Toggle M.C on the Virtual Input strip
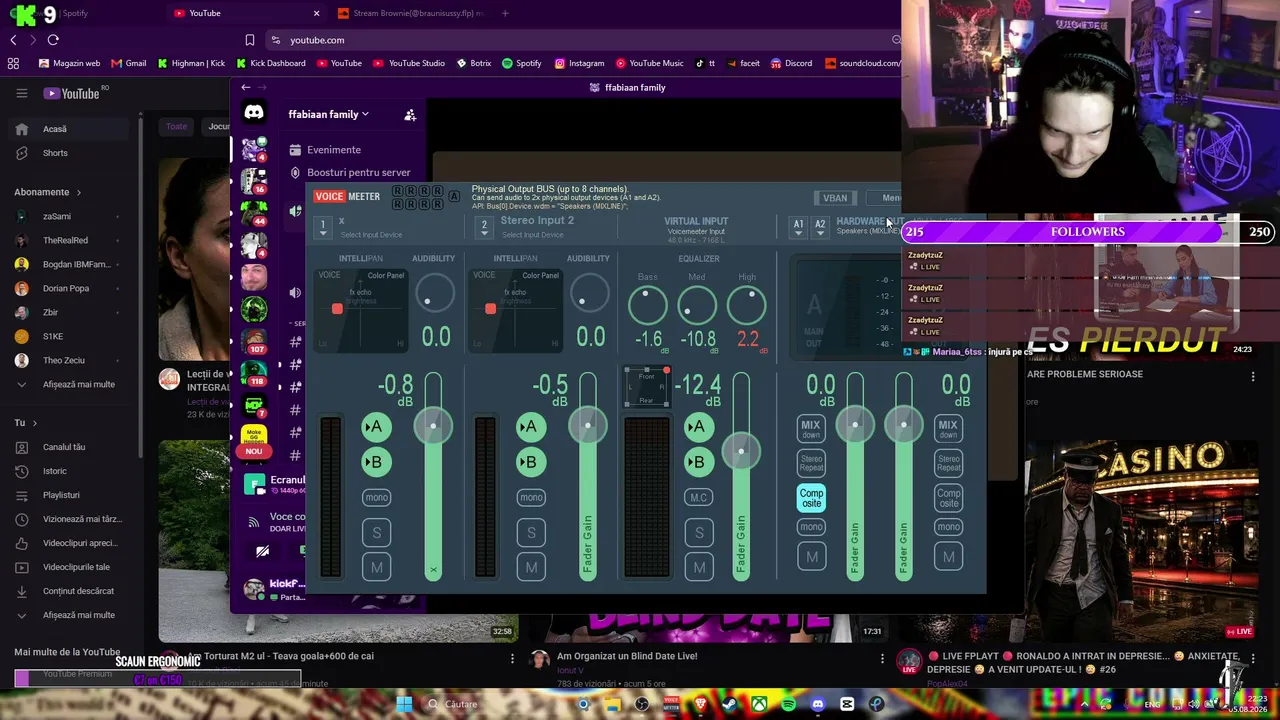This screenshot has width=1280, height=720. tap(699, 497)
